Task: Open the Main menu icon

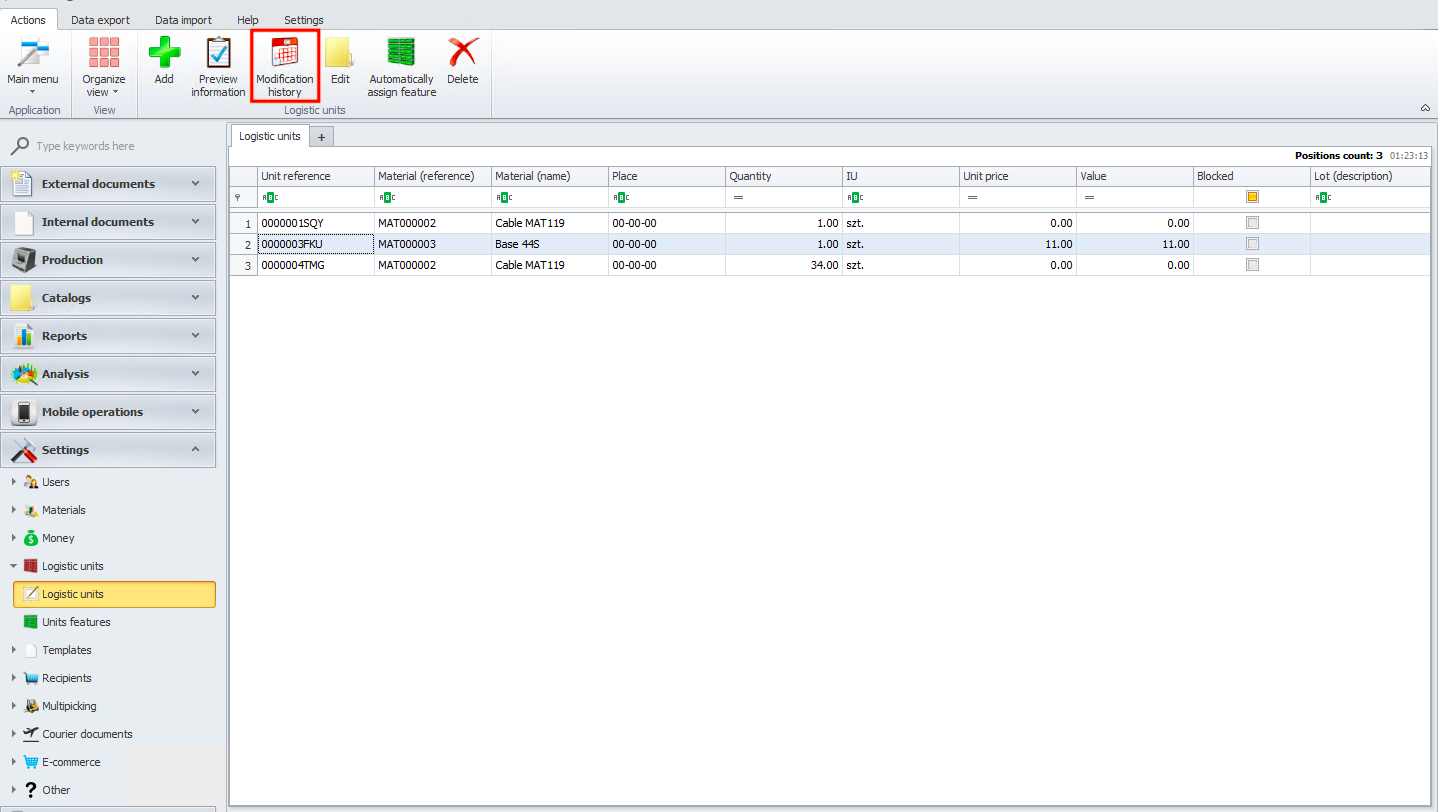Action: pos(33,53)
